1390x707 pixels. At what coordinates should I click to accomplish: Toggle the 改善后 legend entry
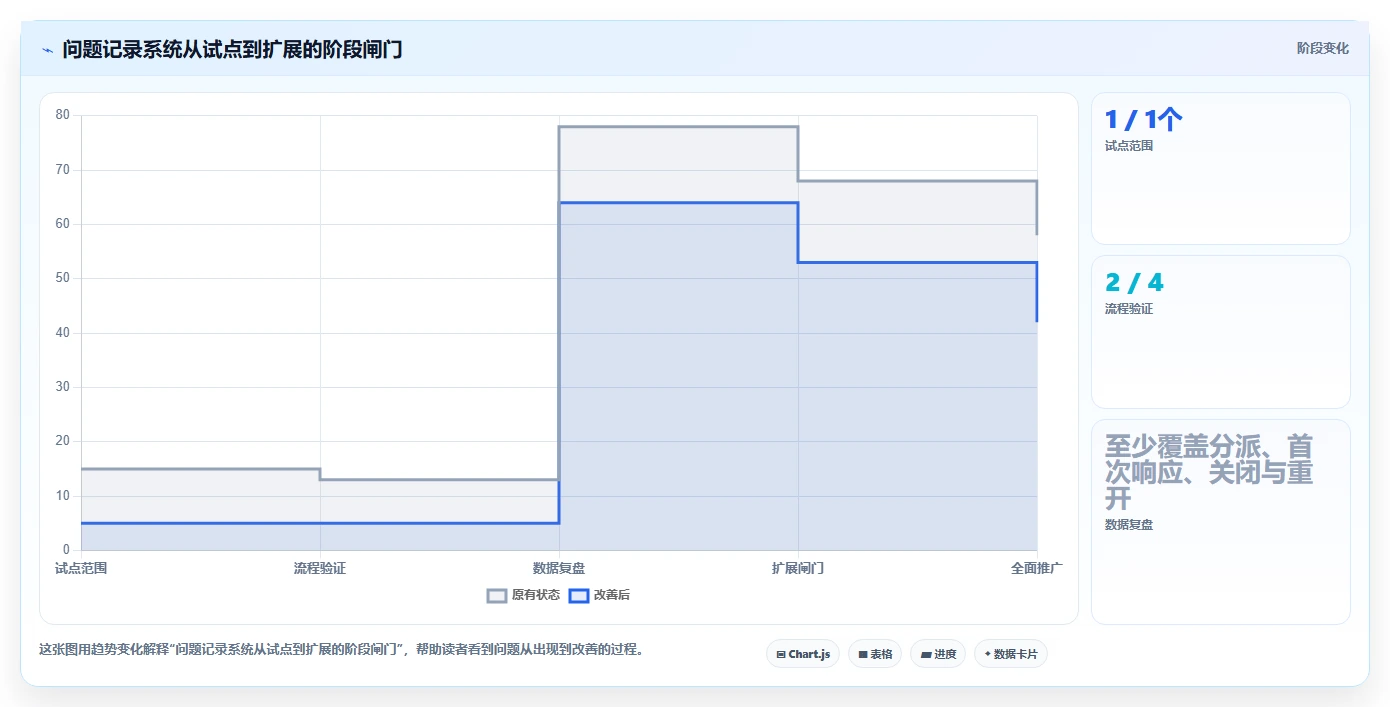tap(599, 595)
